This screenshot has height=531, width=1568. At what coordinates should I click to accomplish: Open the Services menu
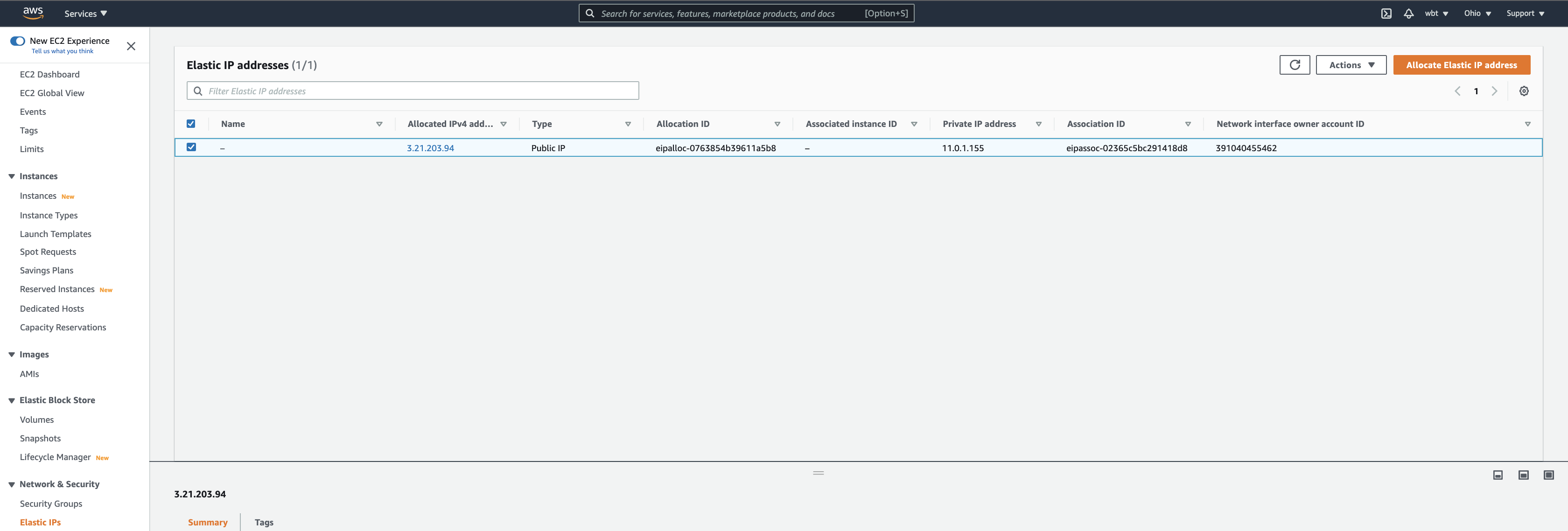click(86, 14)
